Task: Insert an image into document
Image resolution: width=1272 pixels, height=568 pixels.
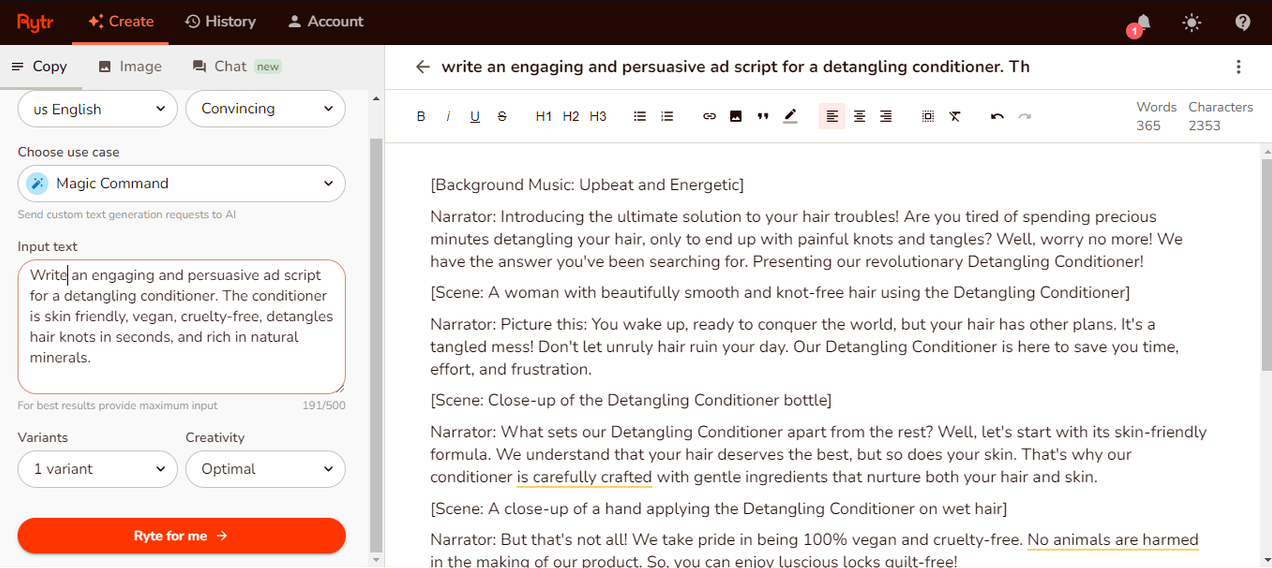Action: point(736,116)
